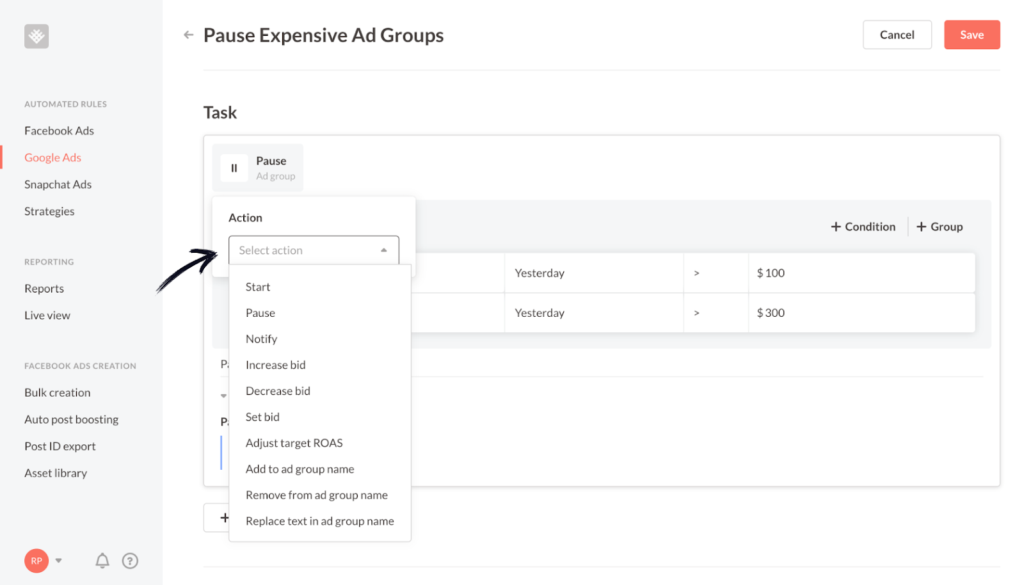Click the rule title Pause Expensive Ad Groups
The width and height of the screenshot is (1024, 585).
click(x=323, y=35)
